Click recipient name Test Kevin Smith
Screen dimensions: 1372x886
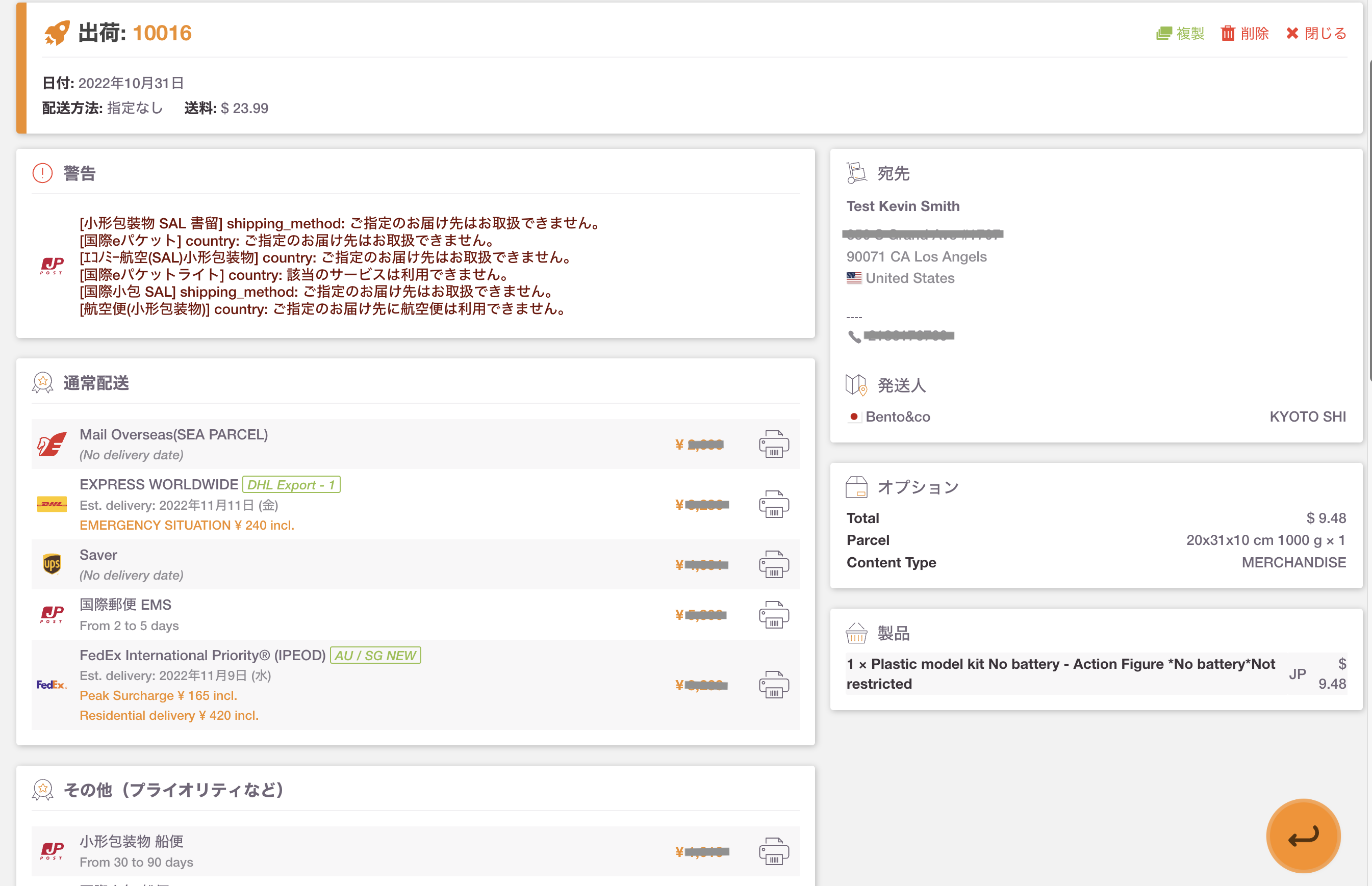point(903,206)
